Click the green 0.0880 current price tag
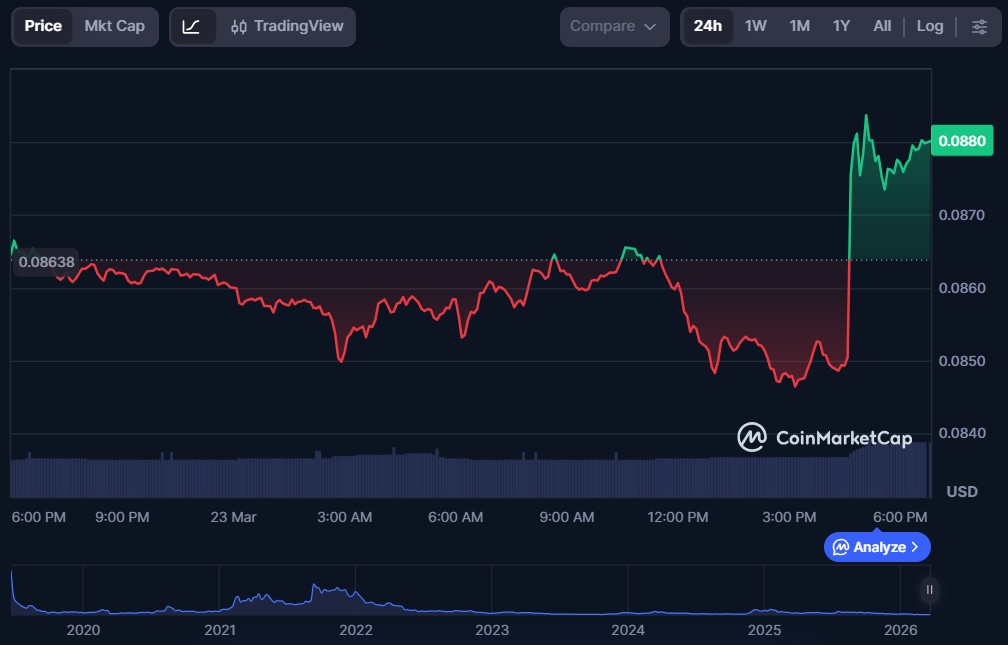 point(960,141)
